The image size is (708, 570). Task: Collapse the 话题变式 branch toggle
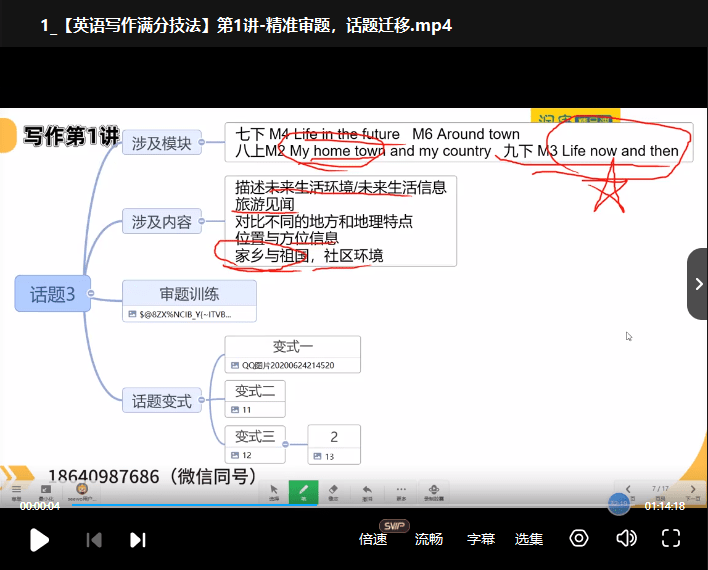point(202,400)
